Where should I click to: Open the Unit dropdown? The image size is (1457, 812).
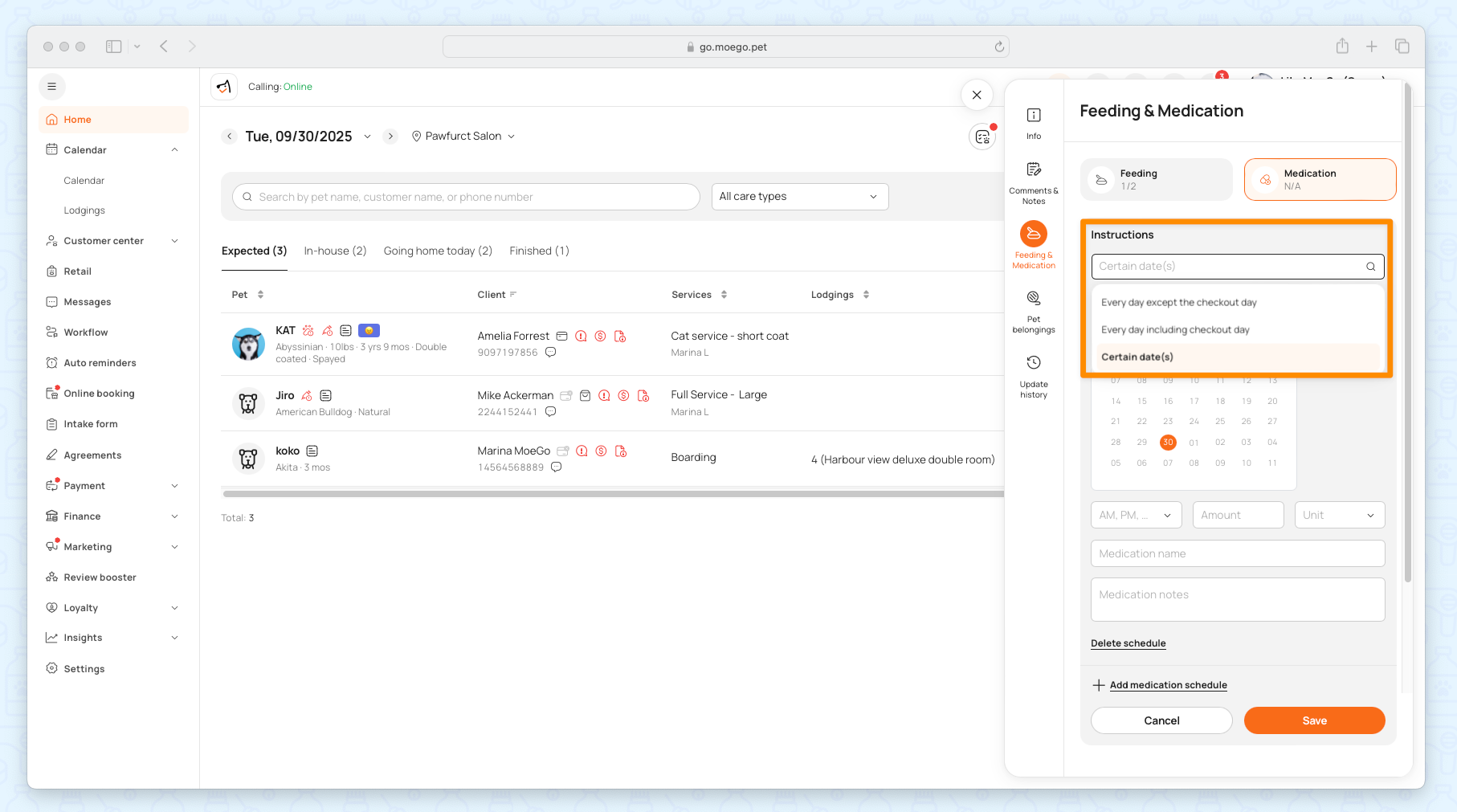point(1339,516)
